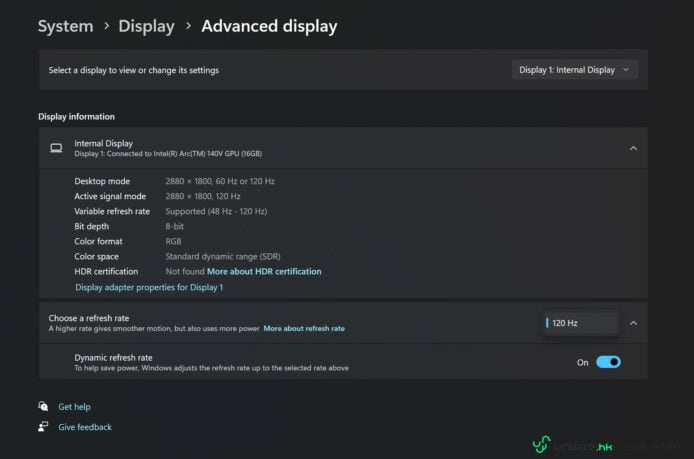
Task: Click the Give feedback icon
Action: click(43, 427)
